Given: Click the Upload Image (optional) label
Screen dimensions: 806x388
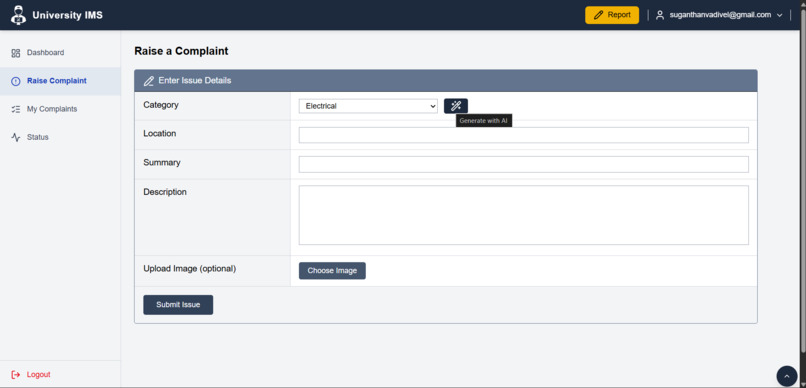Looking at the screenshot, I should pos(190,269).
